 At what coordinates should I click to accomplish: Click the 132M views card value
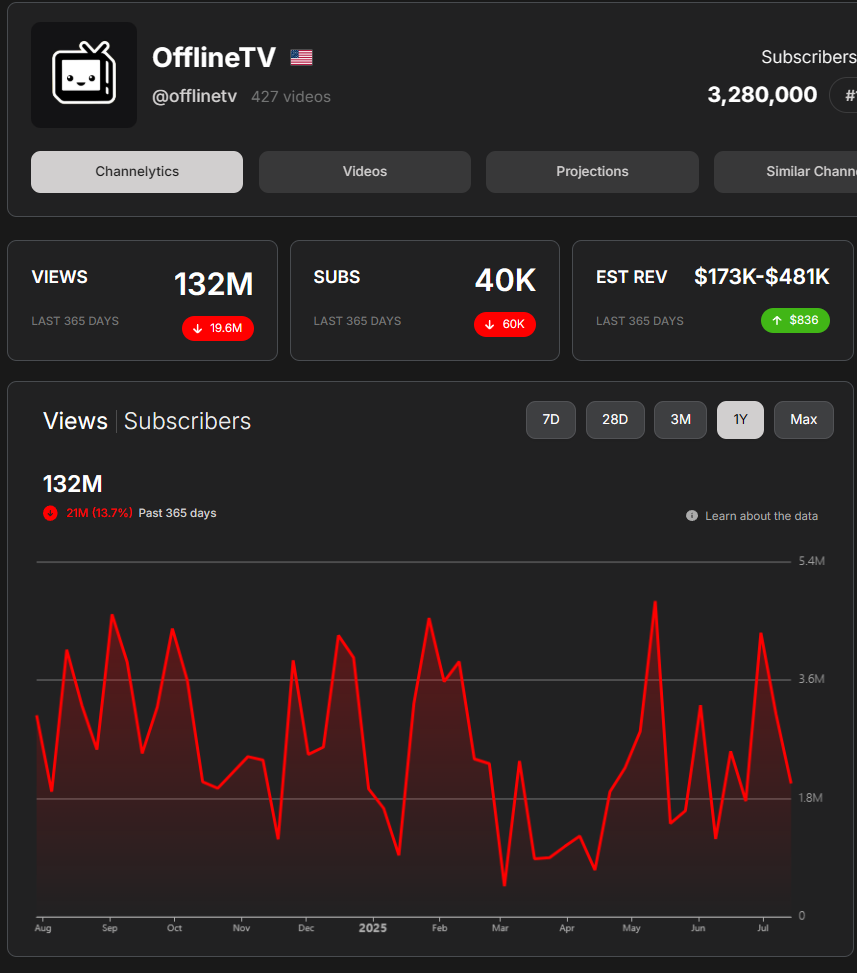[213, 284]
